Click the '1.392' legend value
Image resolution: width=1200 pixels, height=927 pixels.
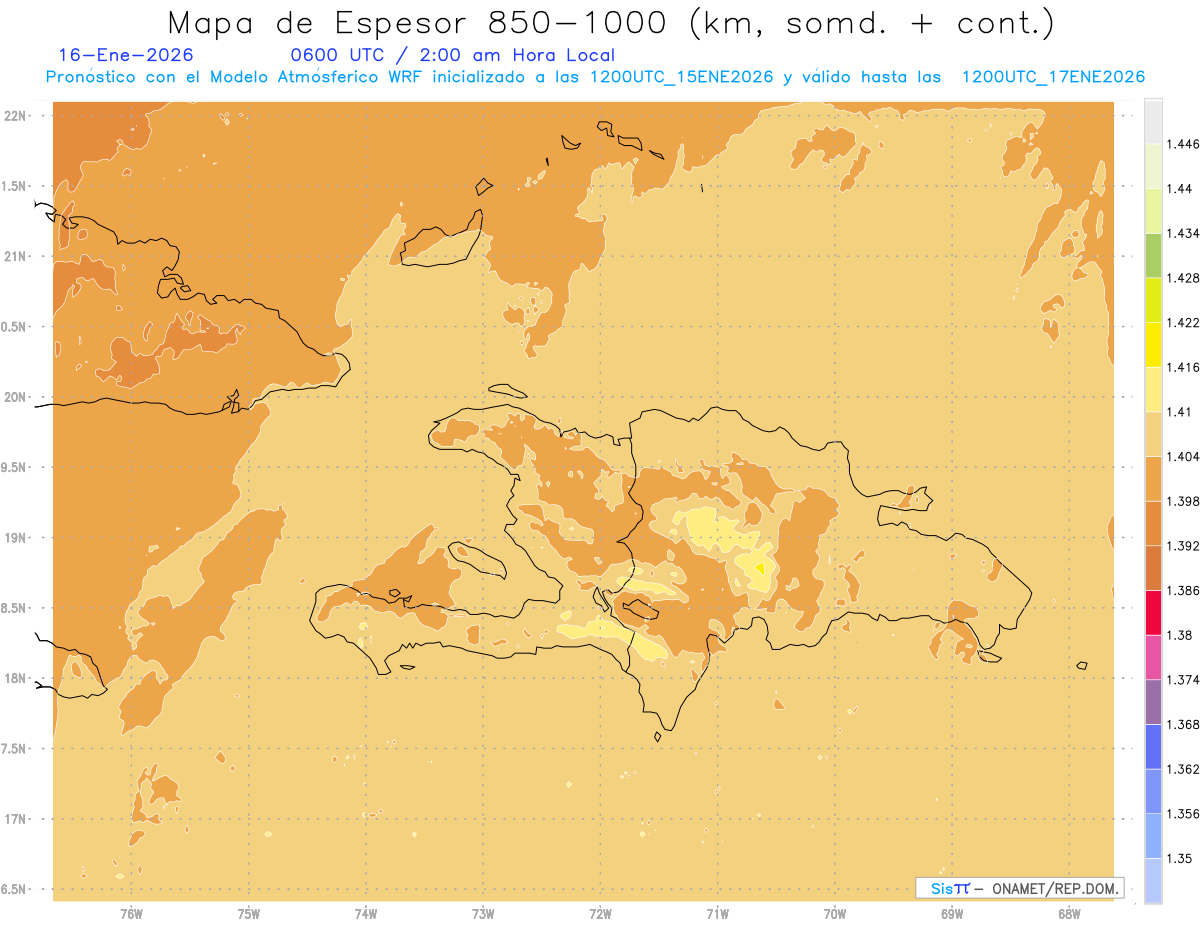[x=1183, y=546]
